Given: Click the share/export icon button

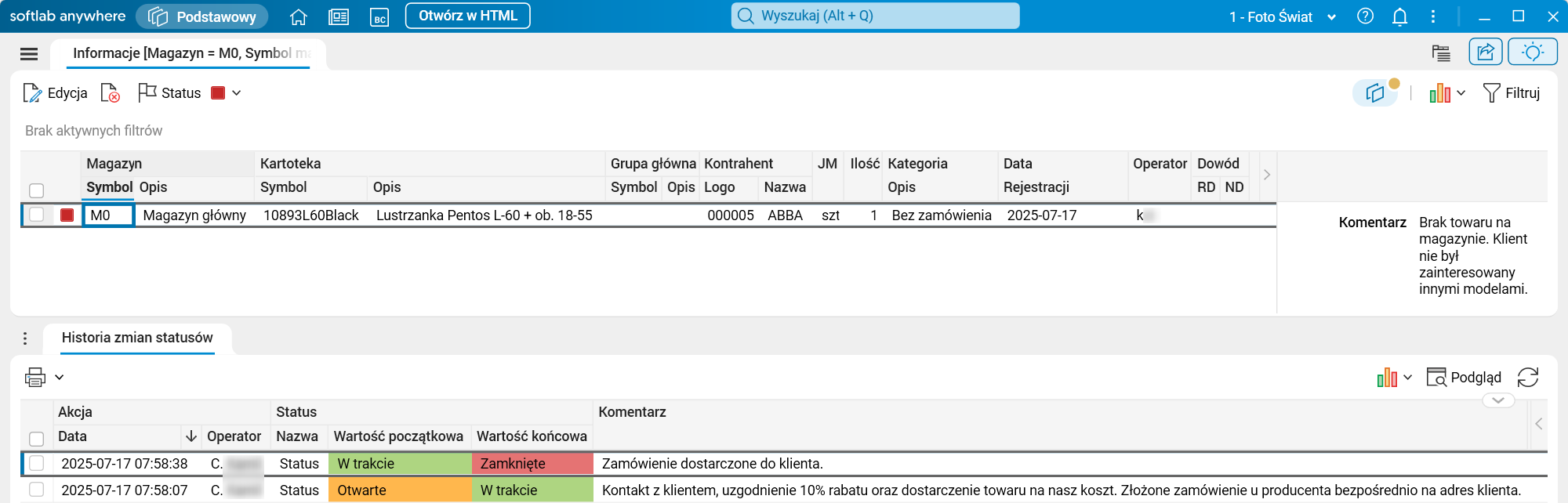Looking at the screenshot, I should [x=1486, y=52].
